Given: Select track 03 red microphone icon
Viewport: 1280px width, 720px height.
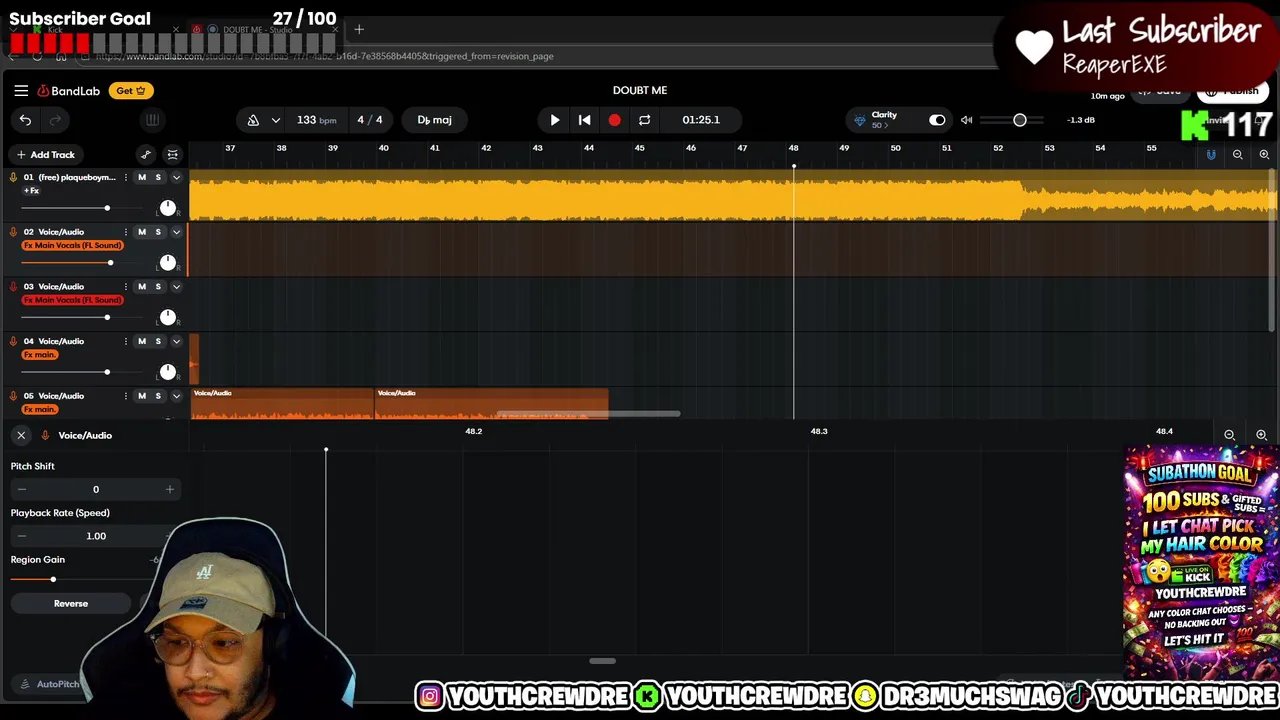Looking at the screenshot, I should (13, 287).
